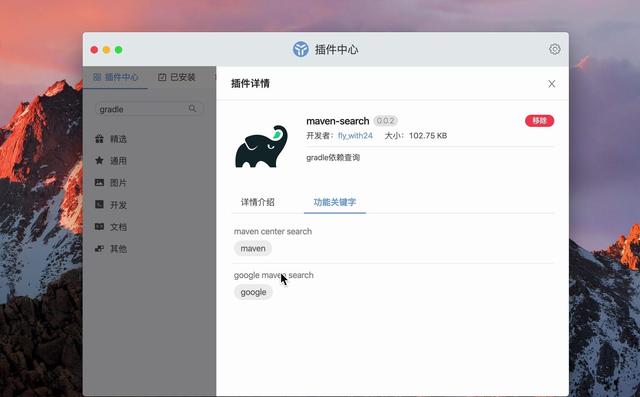Screen dimensions: 640x397
Task: Open settings via gear icon
Action: click(x=554, y=49)
